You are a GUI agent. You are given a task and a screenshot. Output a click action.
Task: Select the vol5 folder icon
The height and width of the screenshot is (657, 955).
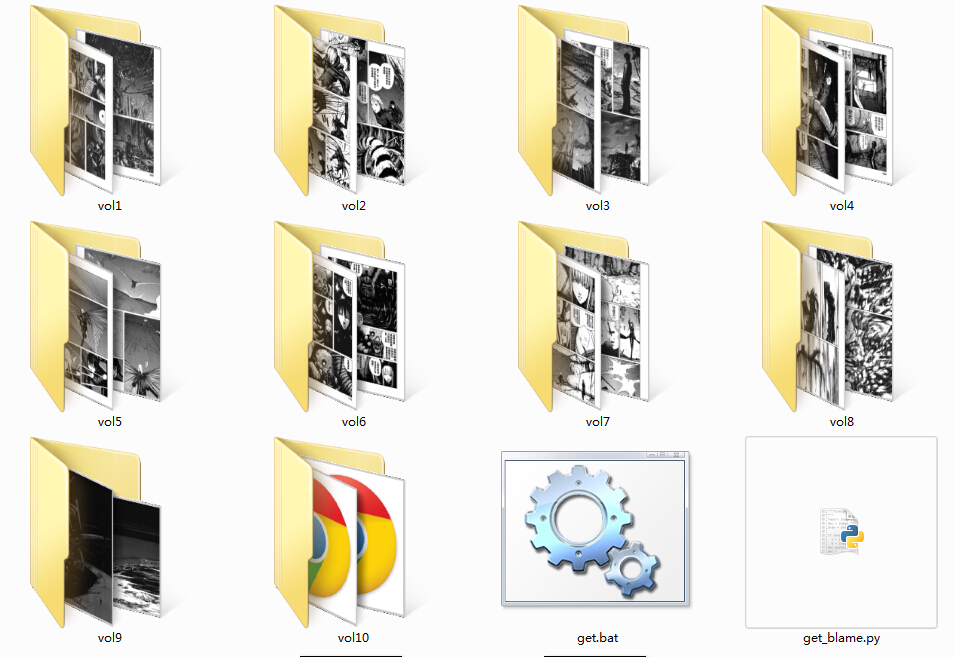coord(96,317)
